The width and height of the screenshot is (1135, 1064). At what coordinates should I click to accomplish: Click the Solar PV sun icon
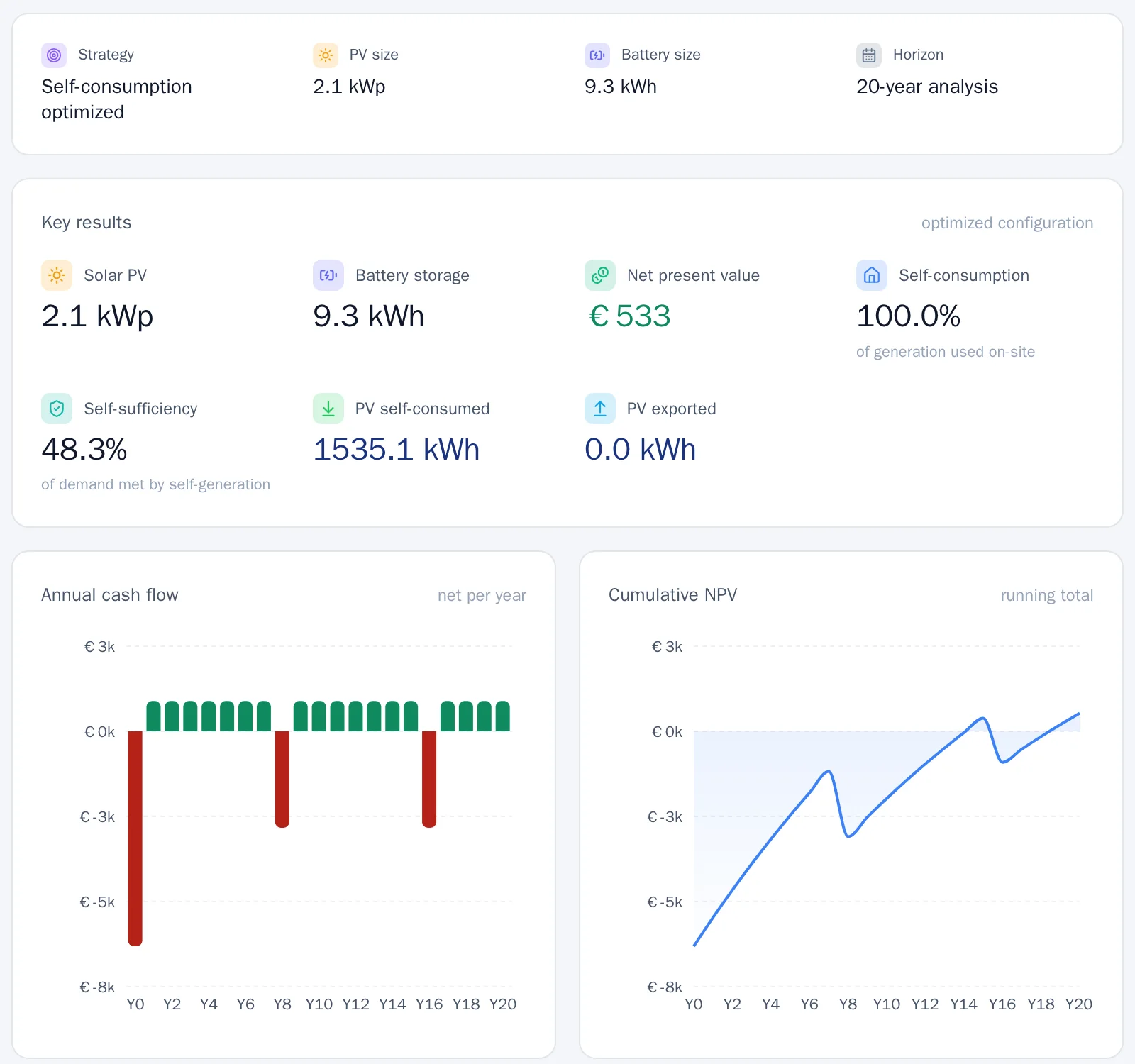coord(57,275)
